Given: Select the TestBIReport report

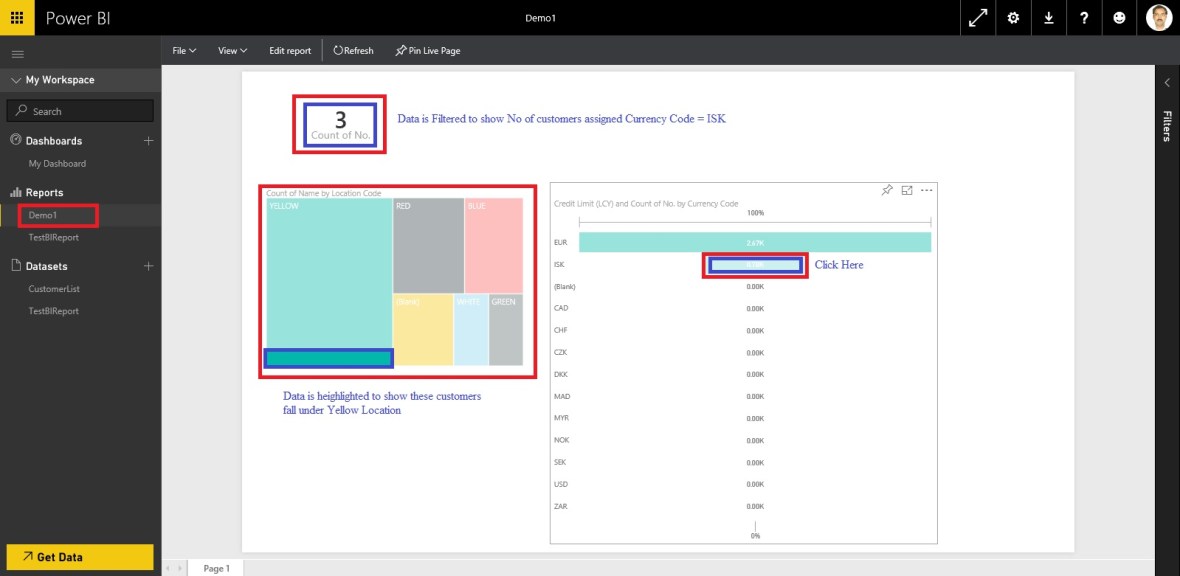Looking at the screenshot, I should coord(56,239).
